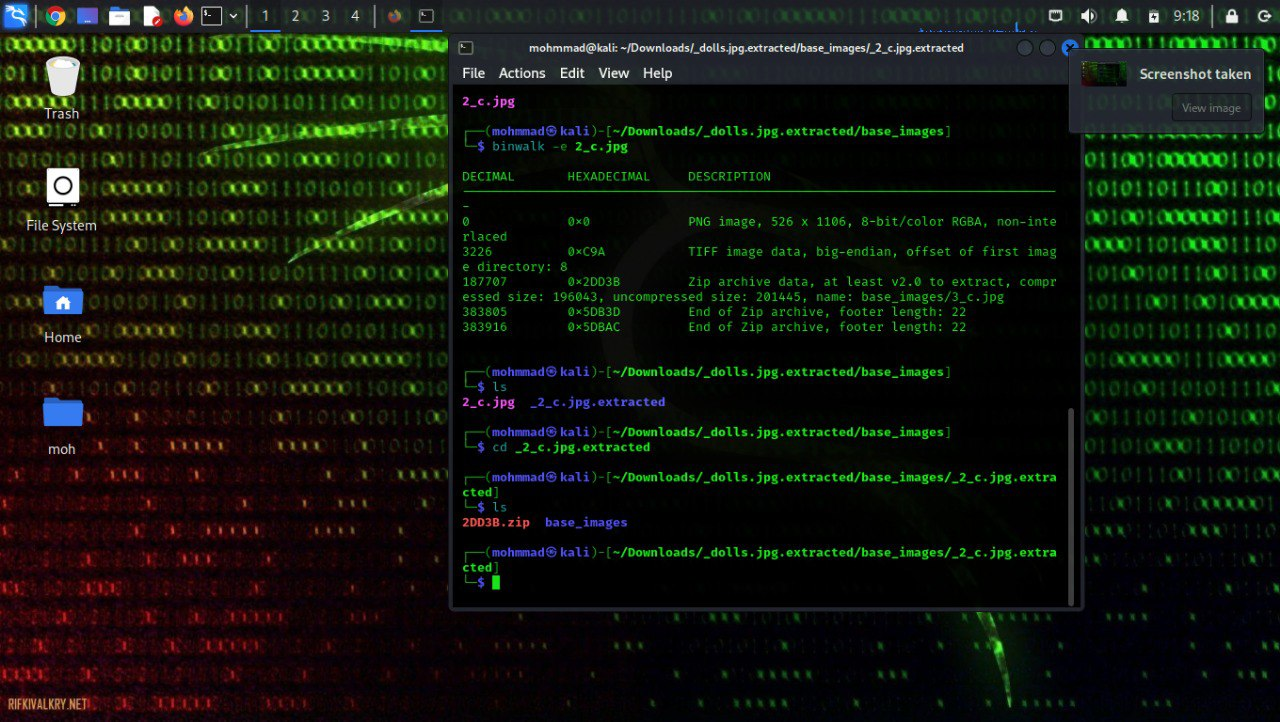Viewport: 1280px width, 722px height.
Task: Open the network connection tray icon
Action: [1056, 16]
